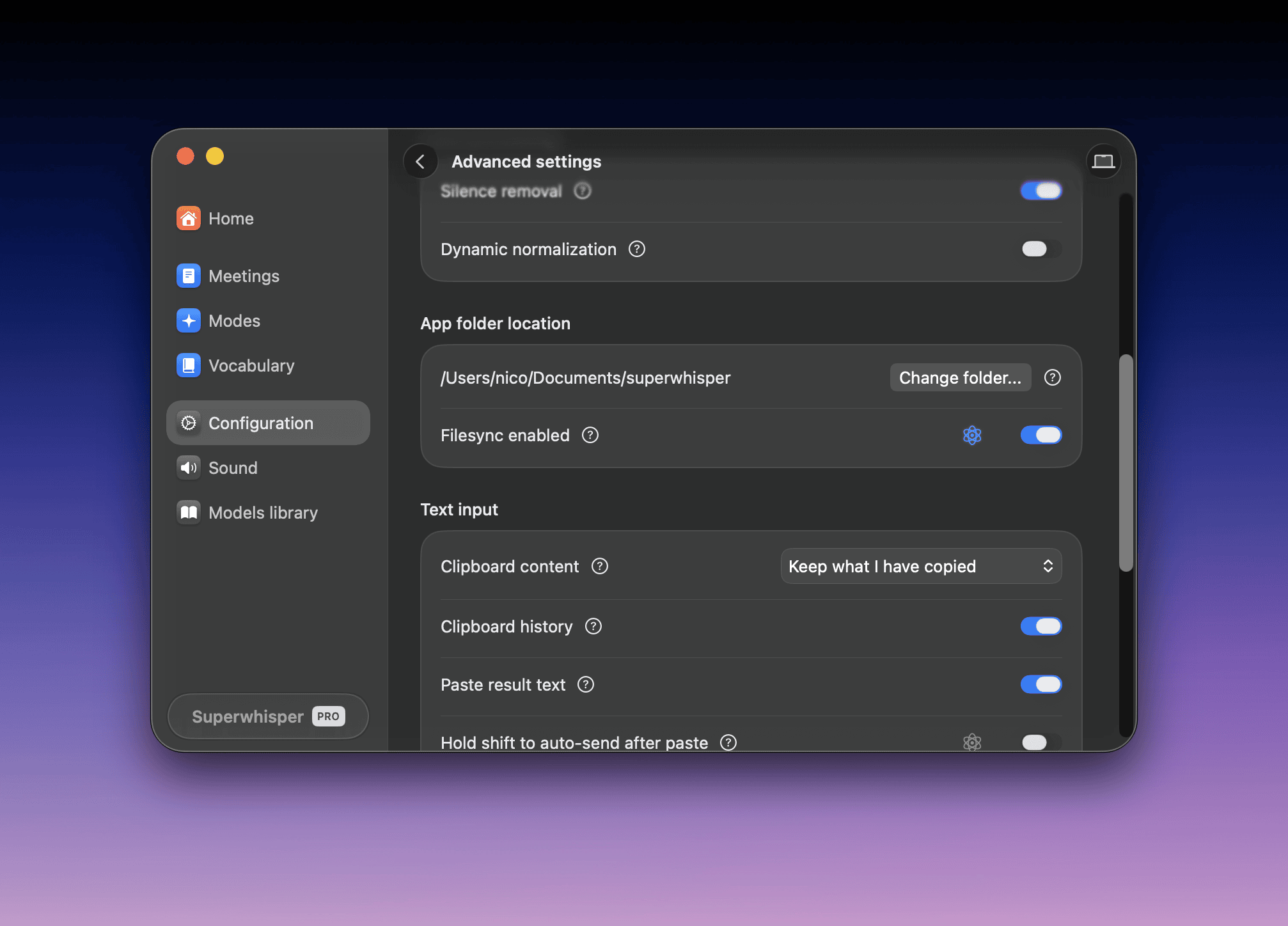This screenshot has width=1288, height=926.
Task: Disable the Silence removal toggle
Action: click(1041, 191)
